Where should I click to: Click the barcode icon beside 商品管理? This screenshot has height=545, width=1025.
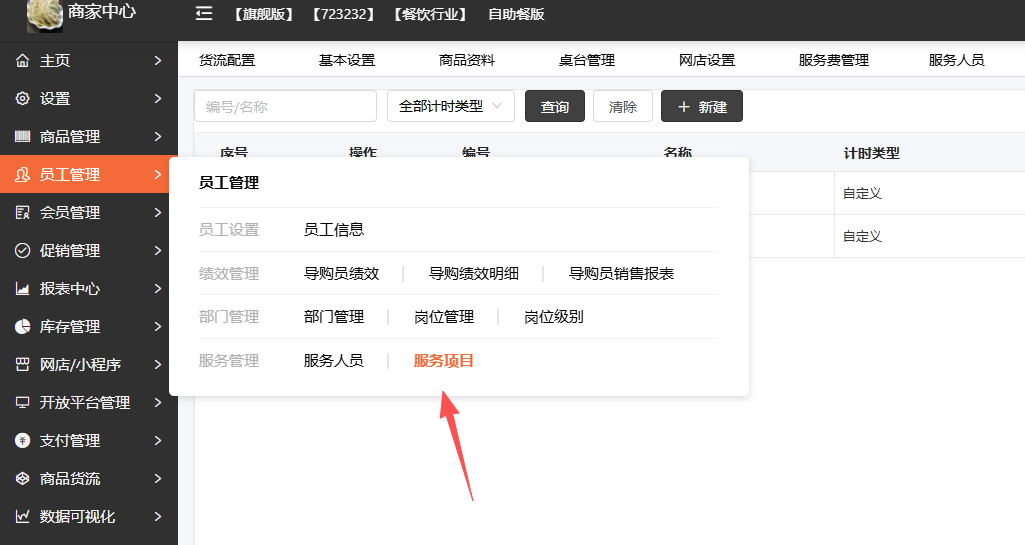(22, 137)
